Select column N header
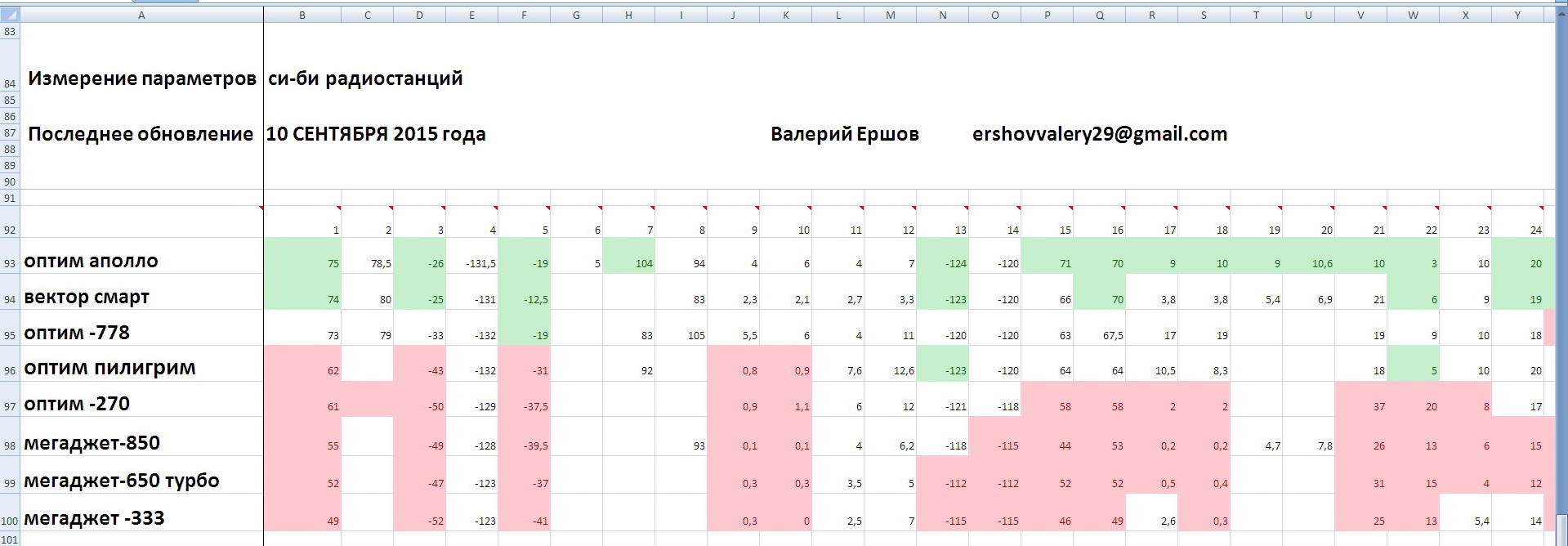This screenshot has height=546, width=1568. pos(942,16)
